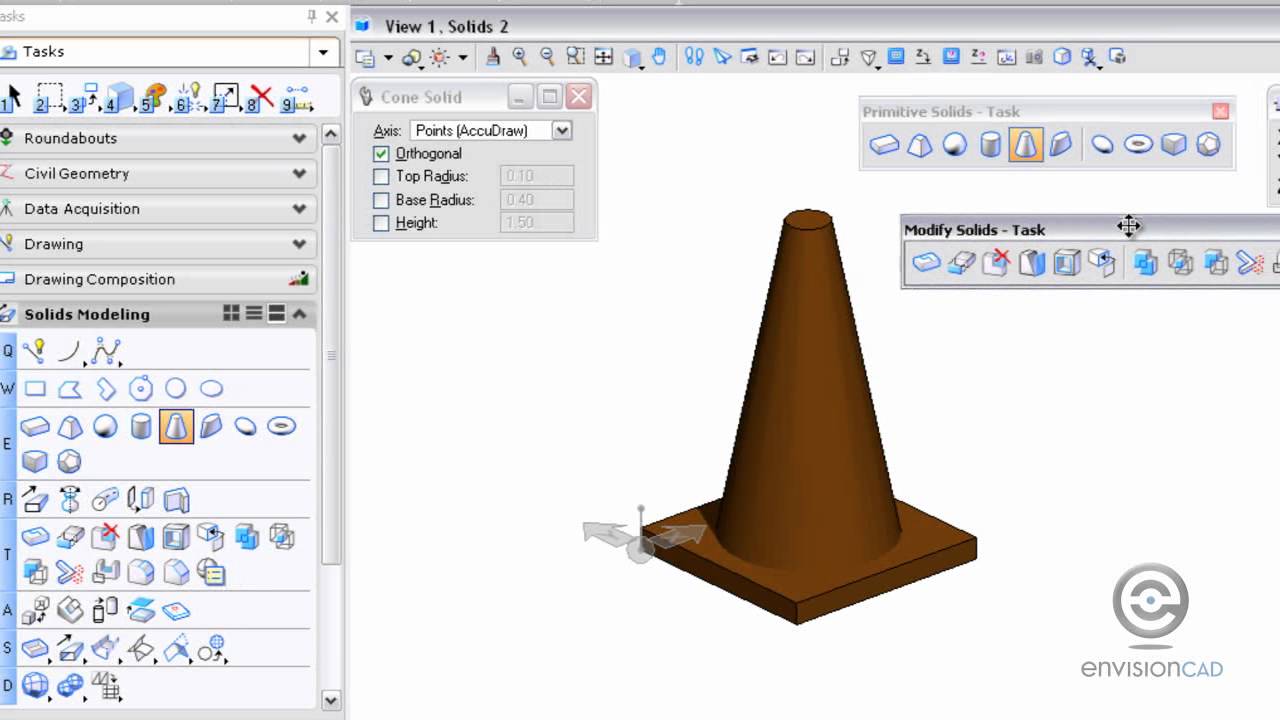This screenshot has height=720, width=1280.
Task: Select the Place Arc tool in row Q
Action: point(69,351)
